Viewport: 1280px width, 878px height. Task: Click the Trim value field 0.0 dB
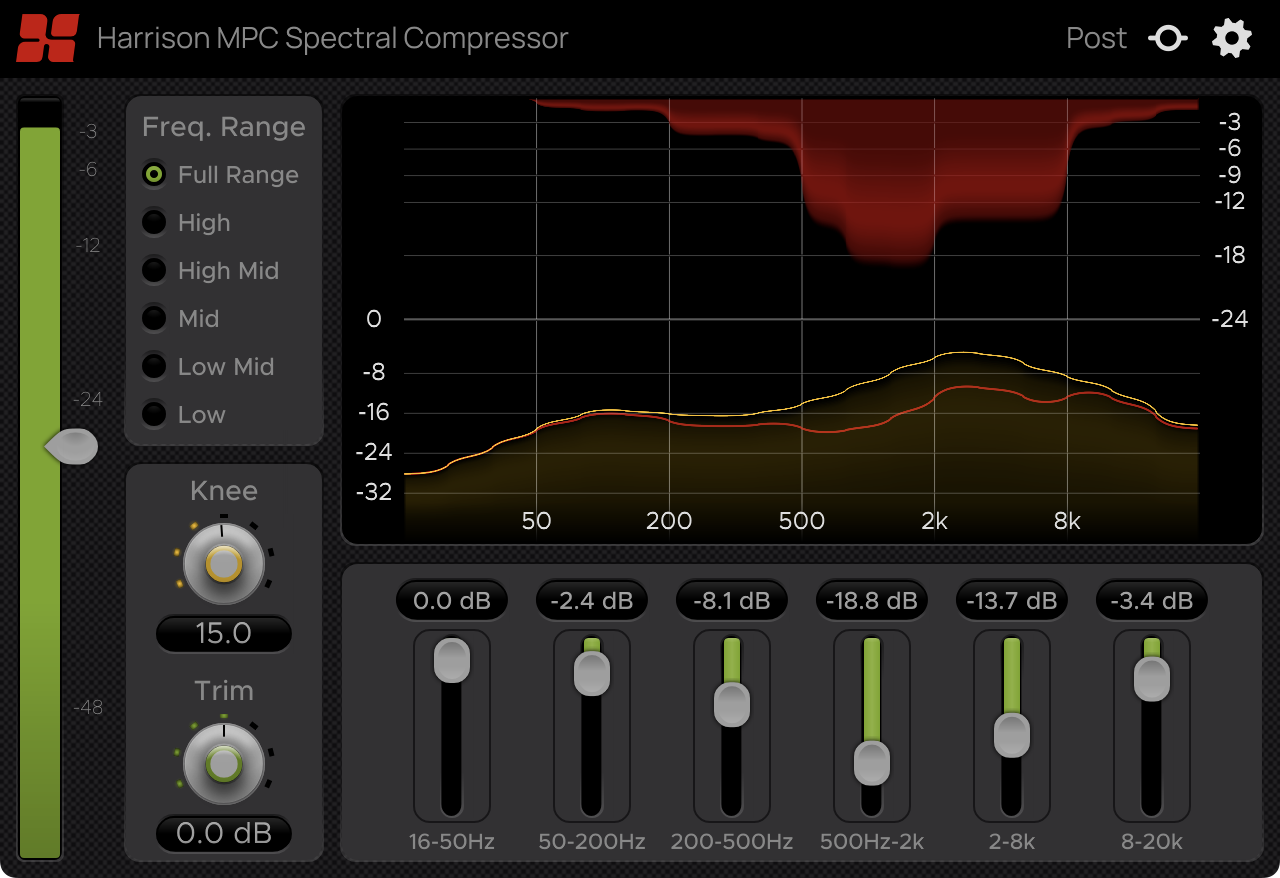click(224, 834)
